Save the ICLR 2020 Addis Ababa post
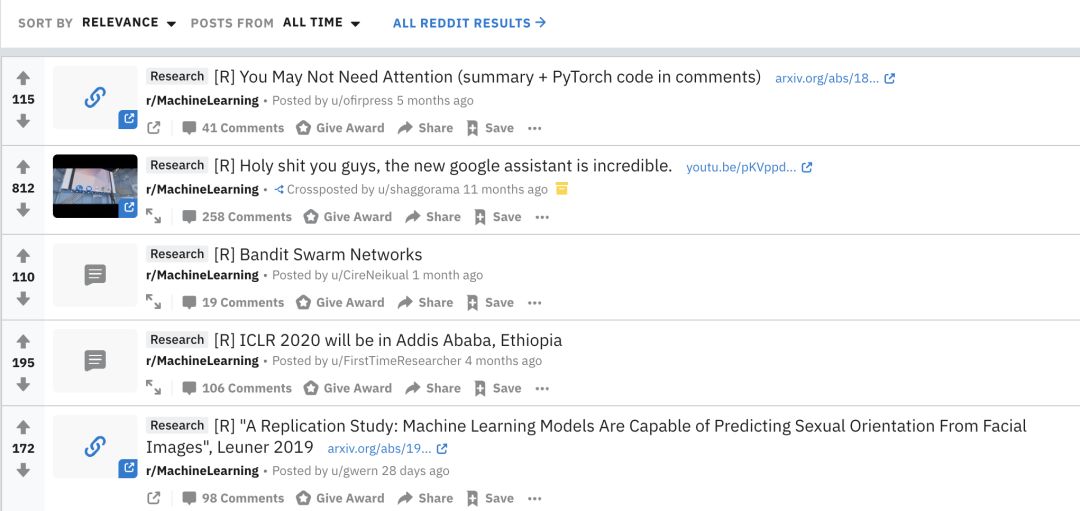The image size is (1080, 511). click(x=497, y=388)
